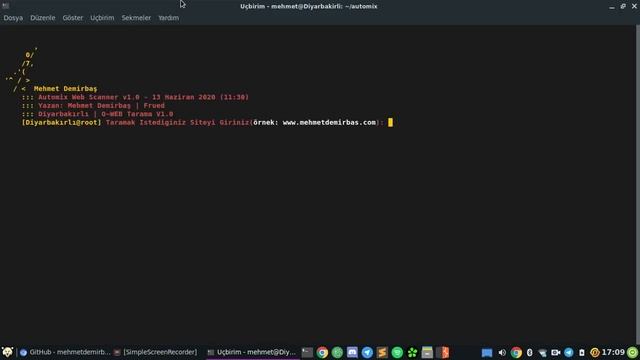Launch Spotify from the taskbar
640x360 pixels.
[x=397, y=352]
